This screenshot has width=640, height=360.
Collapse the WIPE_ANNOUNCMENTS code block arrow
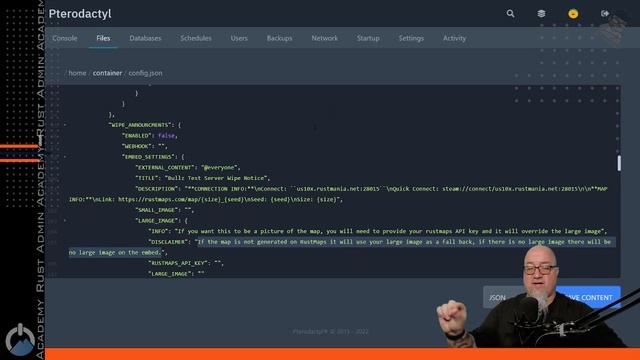coord(65,125)
